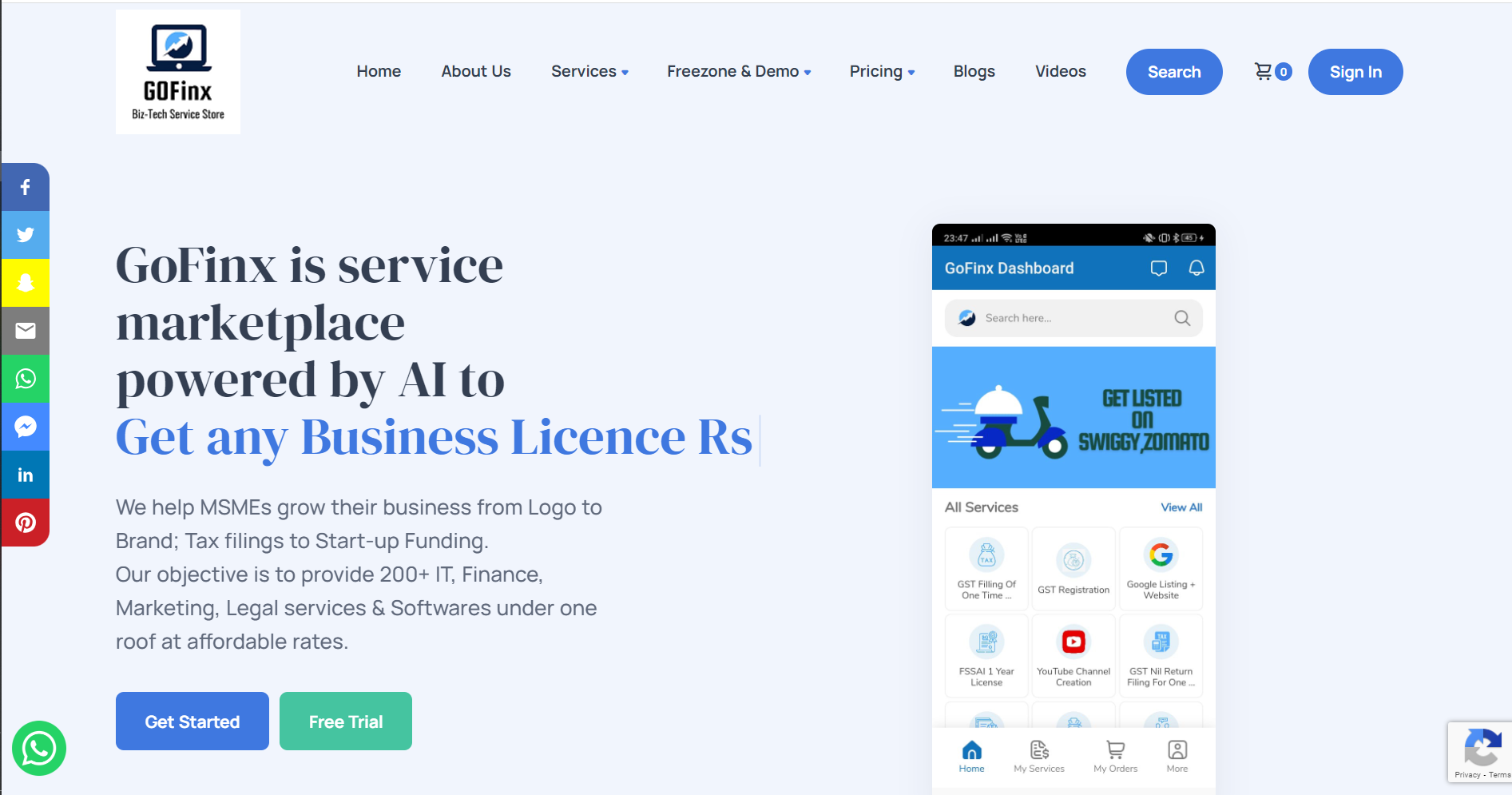Click the Get Started button
This screenshot has width=1512, height=795.
click(192, 721)
